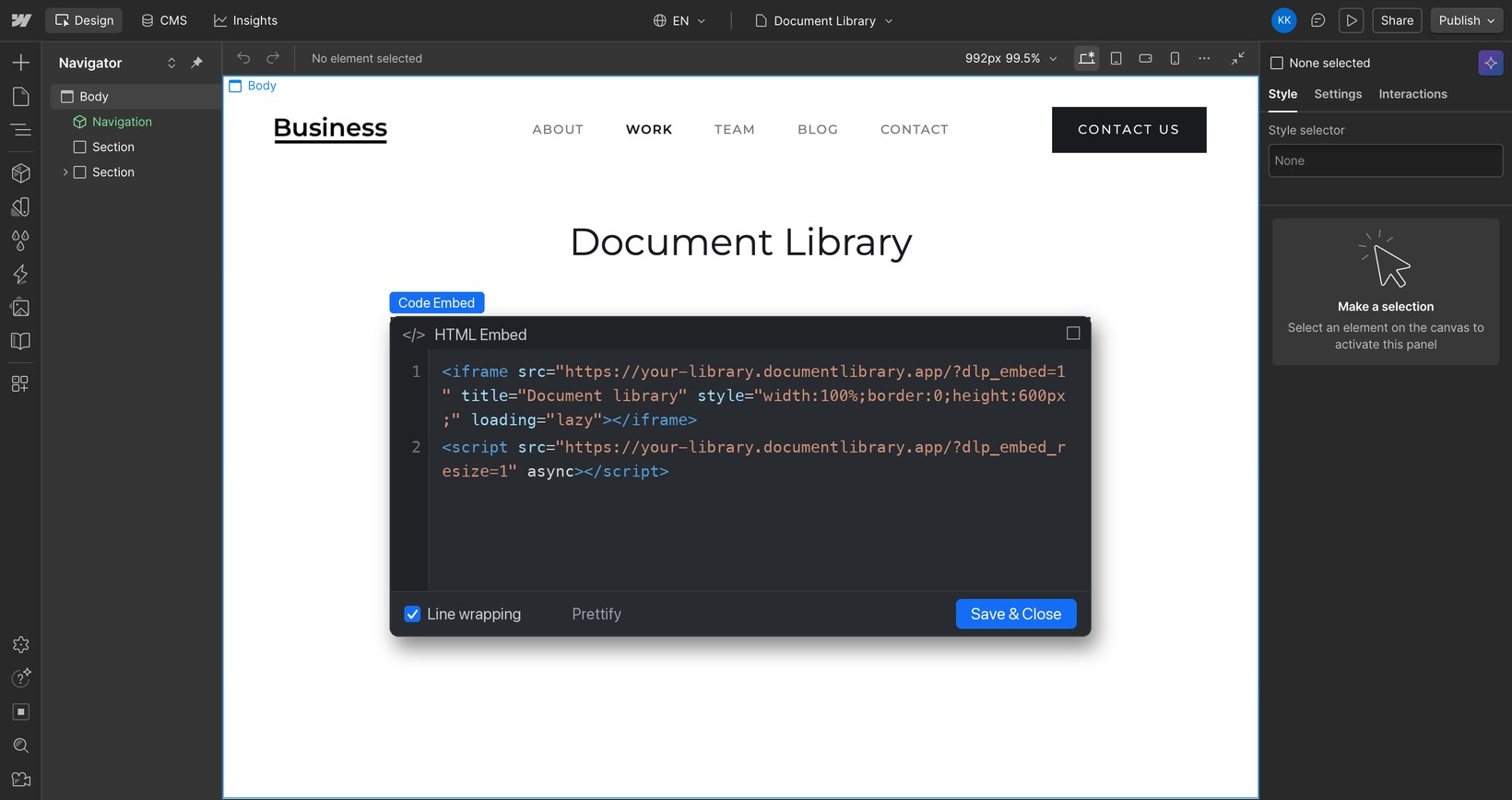Select the base desktop breakpoint
The image size is (1512, 800).
[1087, 58]
